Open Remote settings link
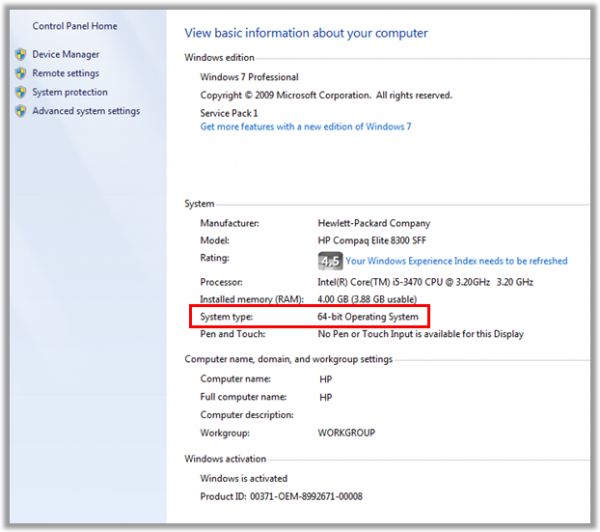600x532 pixels. (x=65, y=73)
